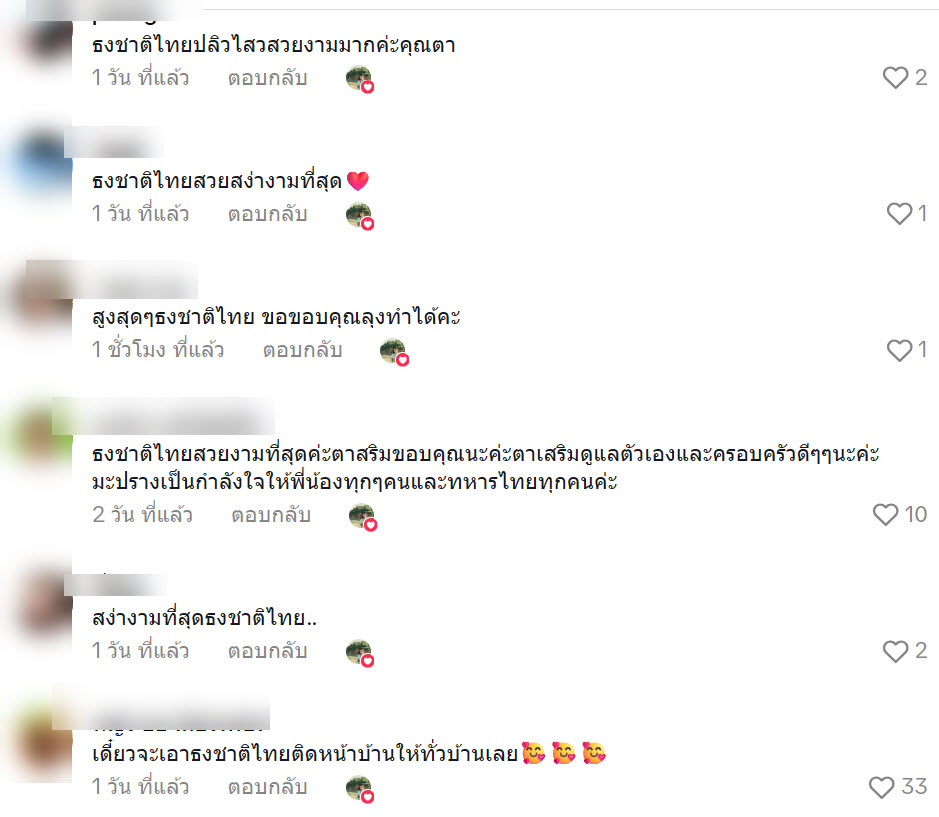The width and height of the screenshot is (939, 817).
Task: Click ตอบกลับ under the emoji faces comment
Action: click(x=267, y=787)
